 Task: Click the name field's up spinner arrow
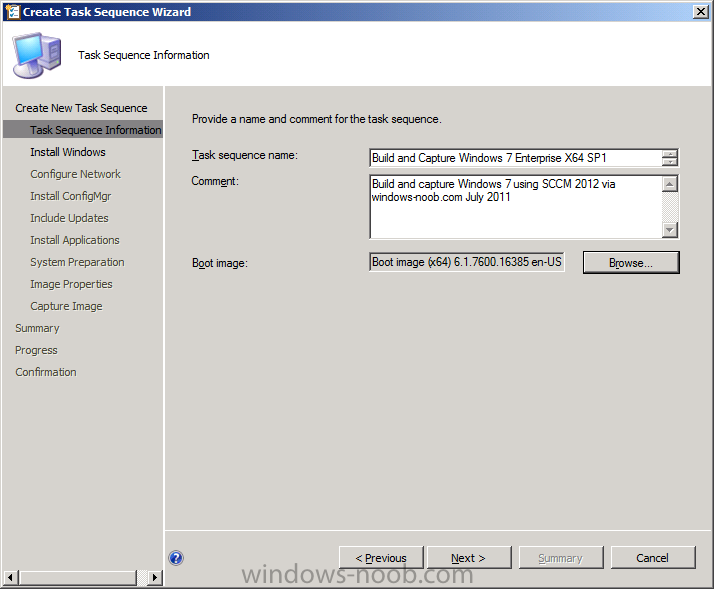point(669,154)
